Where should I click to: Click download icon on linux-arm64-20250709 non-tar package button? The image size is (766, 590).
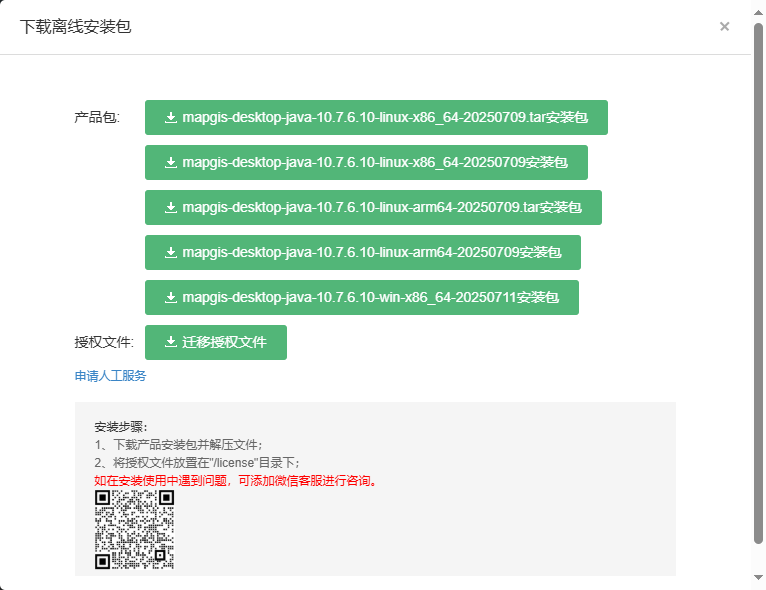click(x=170, y=253)
